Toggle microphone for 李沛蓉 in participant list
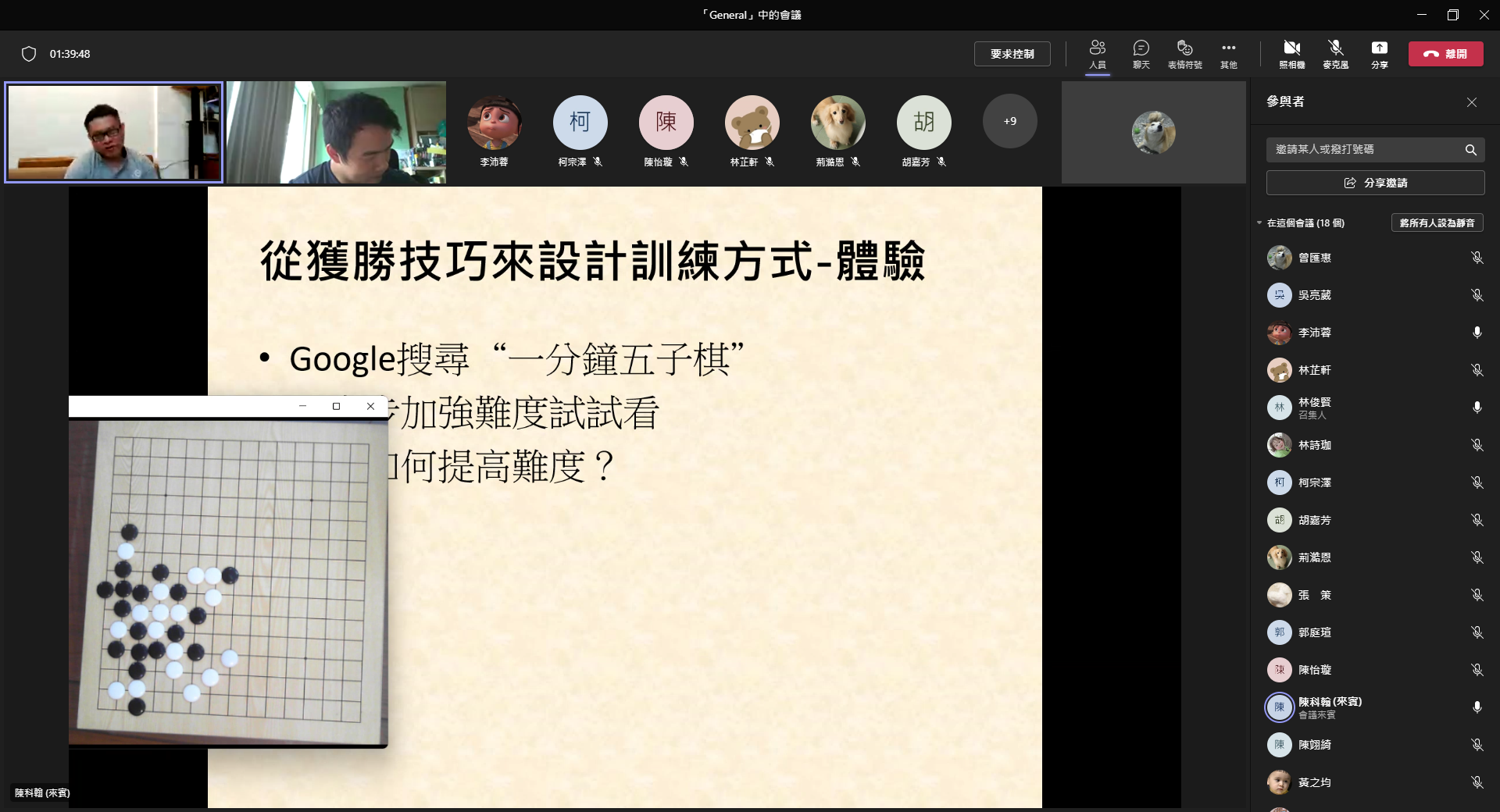The image size is (1500, 812). point(1477,333)
